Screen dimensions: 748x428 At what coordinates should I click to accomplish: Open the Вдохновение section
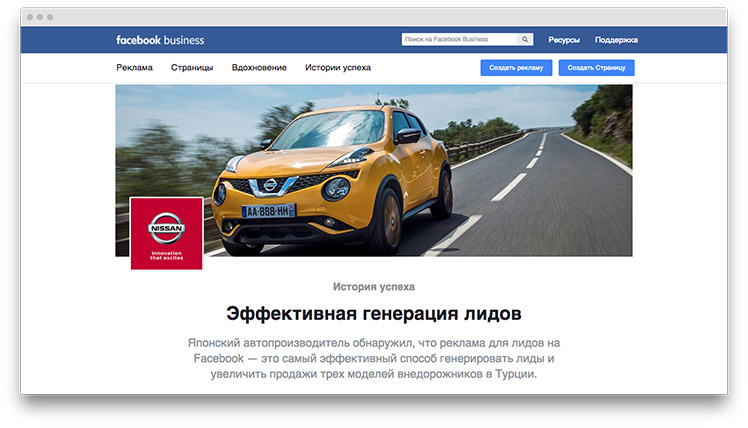pyautogui.click(x=259, y=68)
